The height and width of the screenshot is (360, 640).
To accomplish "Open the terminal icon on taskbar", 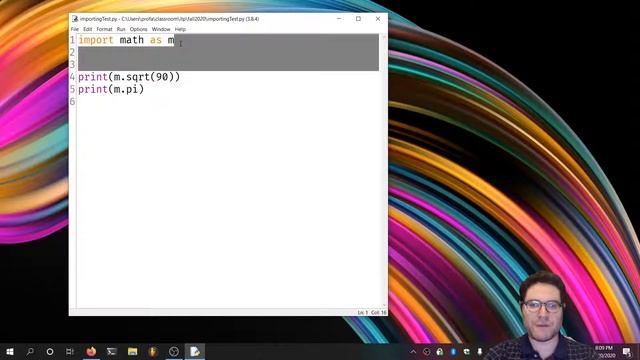I will click(x=111, y=351).
